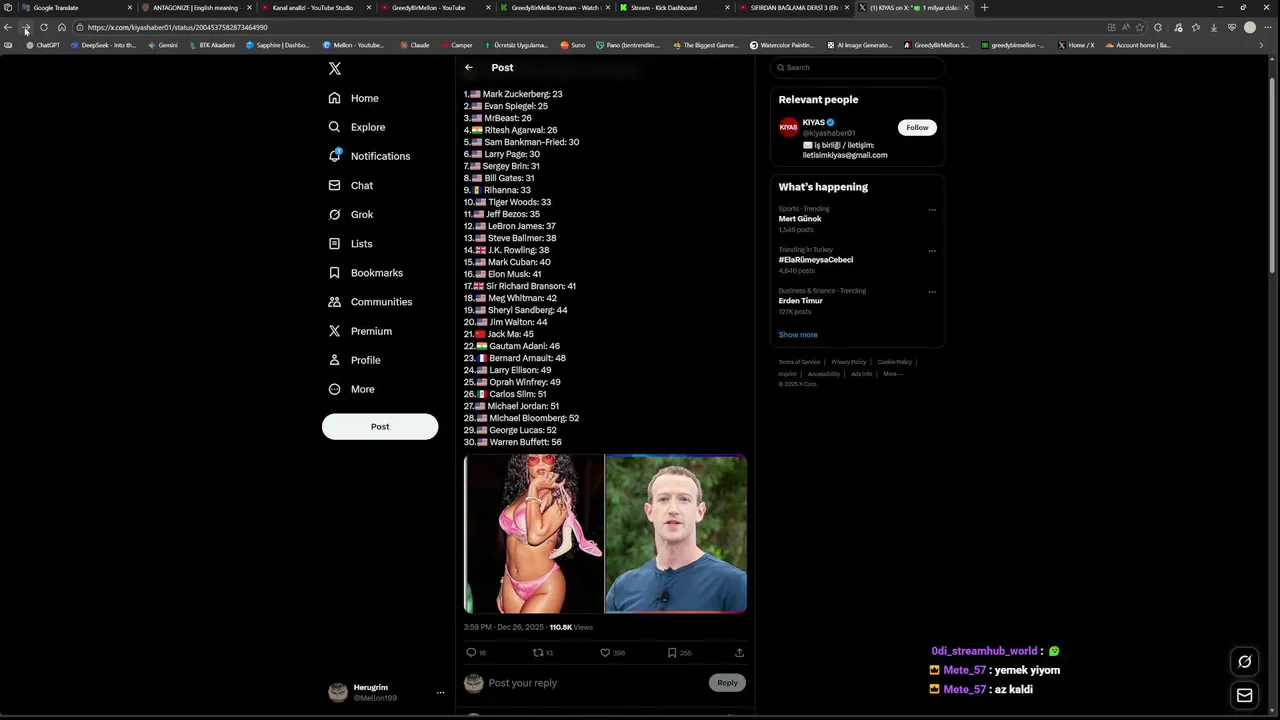Click the share icon under the post
The image size is (1280, 720).
click(x=739, y=652)
